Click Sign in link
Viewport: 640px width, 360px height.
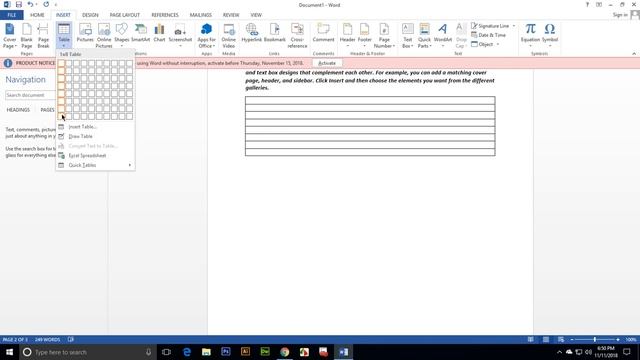tap(620, 15)
